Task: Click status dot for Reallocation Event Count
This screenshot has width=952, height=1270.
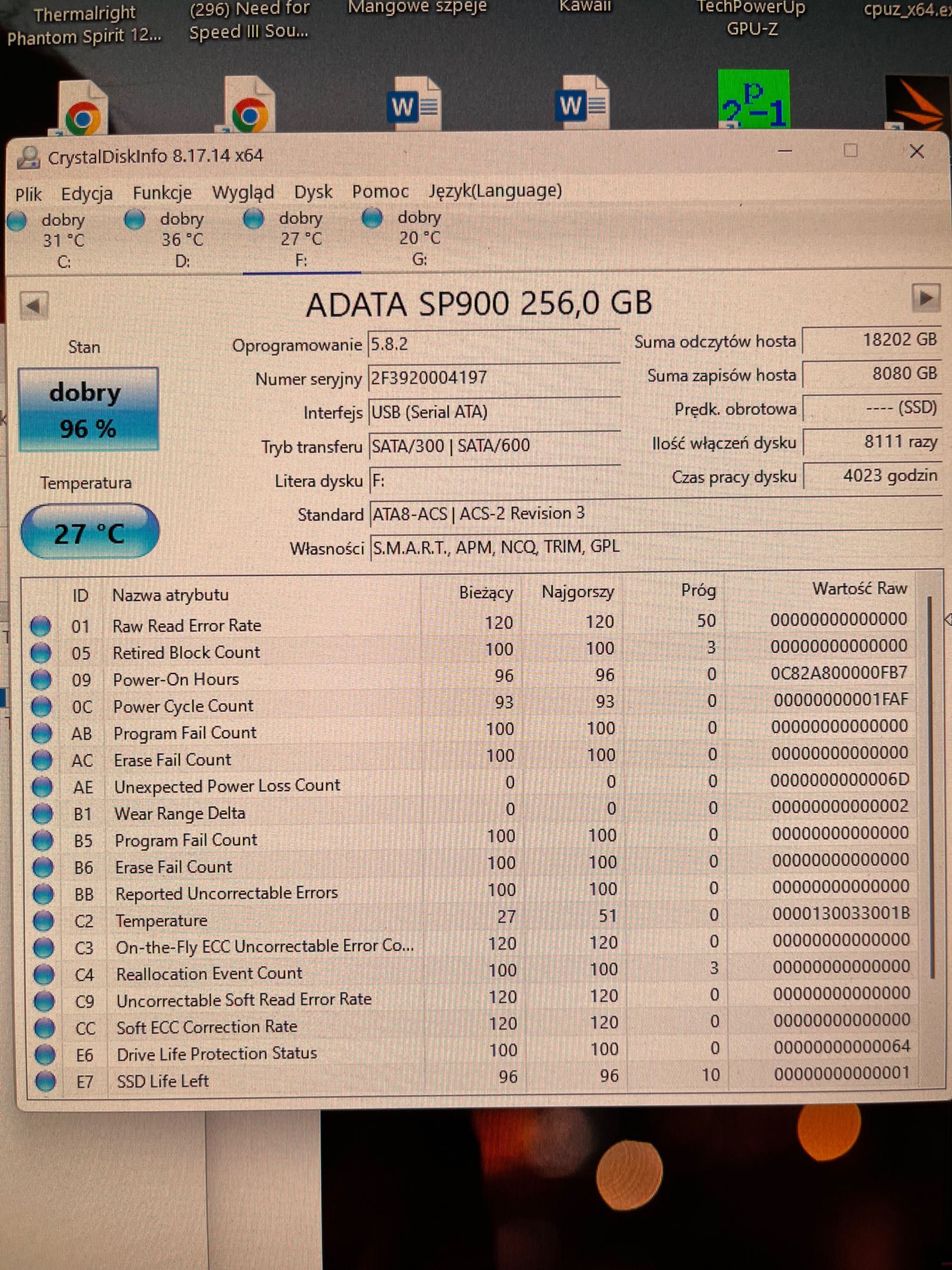Action: click(x=44, y=974)
